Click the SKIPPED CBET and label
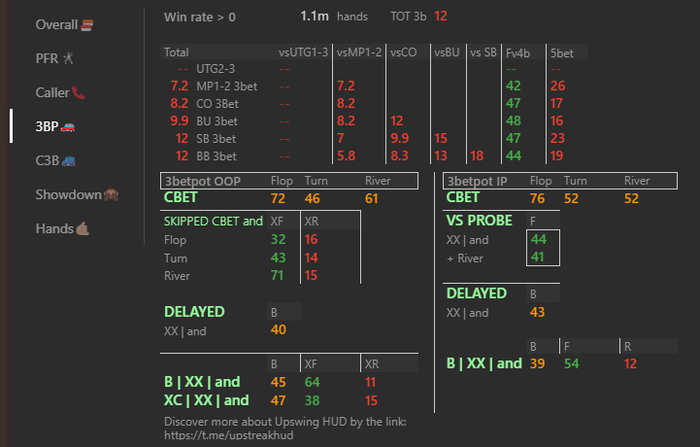 tap(213, 221)
